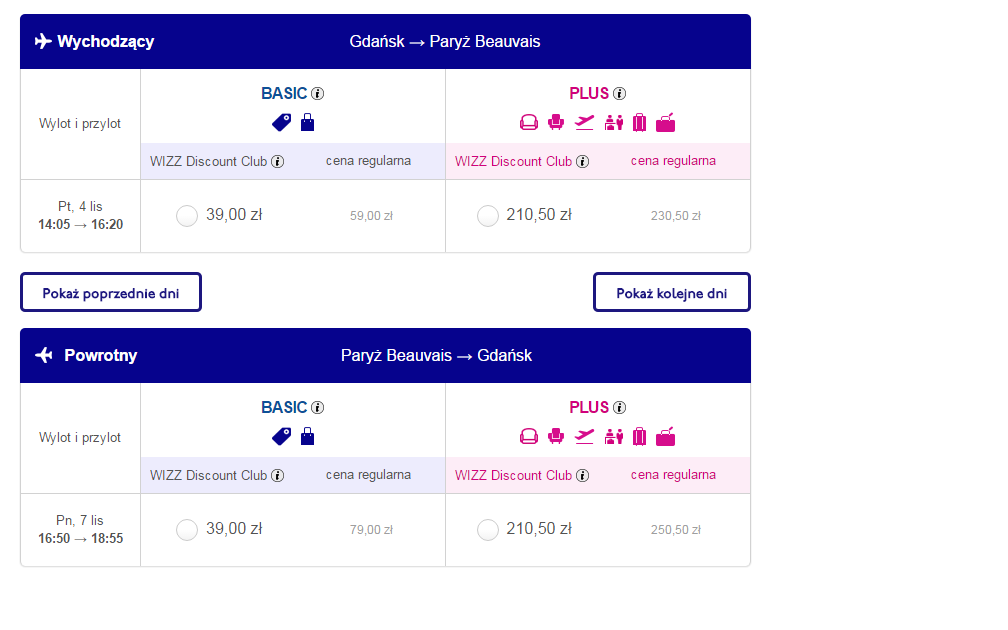Screen dimensions: 1008x630
Task: Click the price tag icon under outbound BASIC
Action: pyautogui.click(x=282, y=123)
